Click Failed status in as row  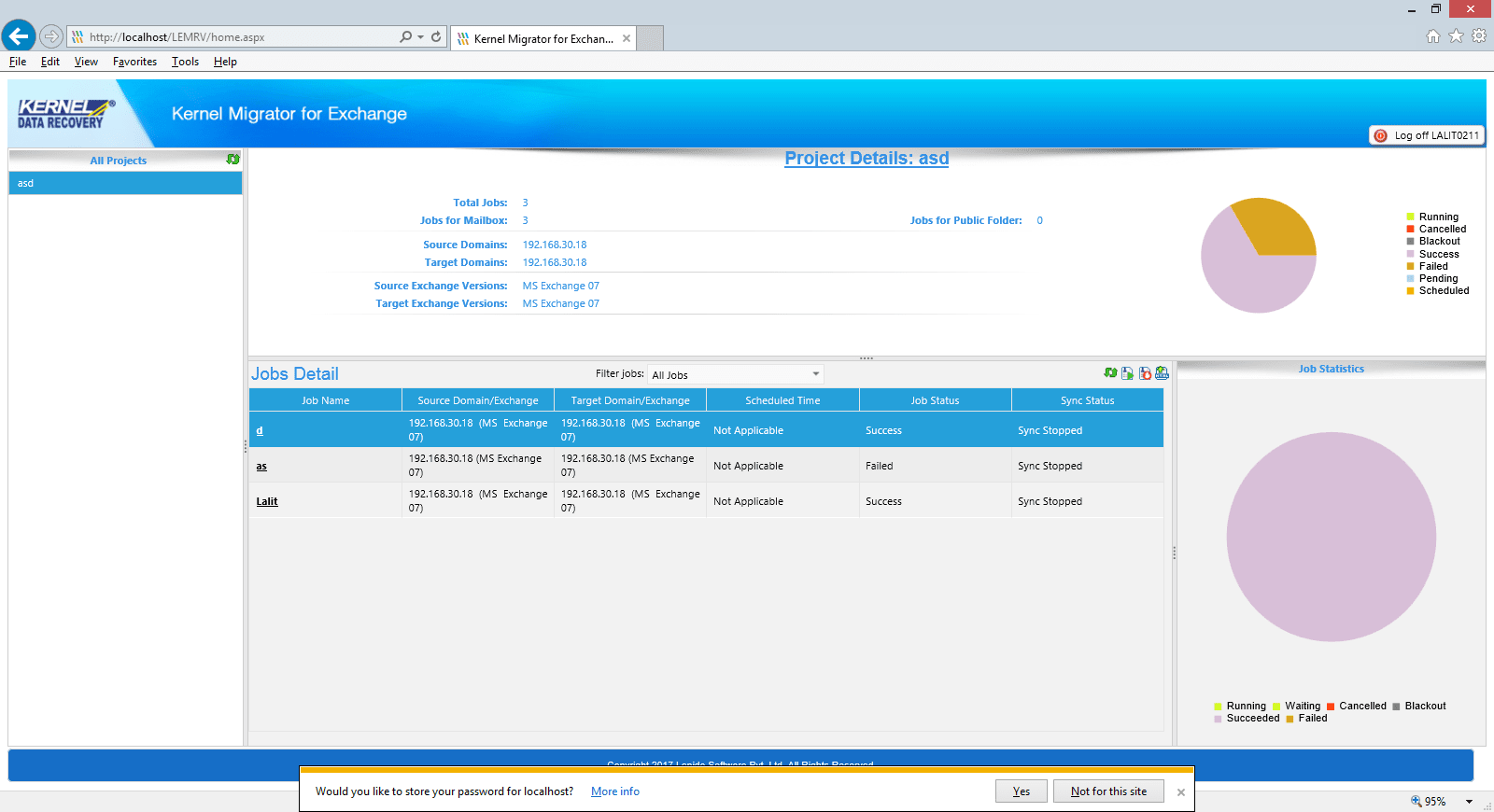click(879, 466)
